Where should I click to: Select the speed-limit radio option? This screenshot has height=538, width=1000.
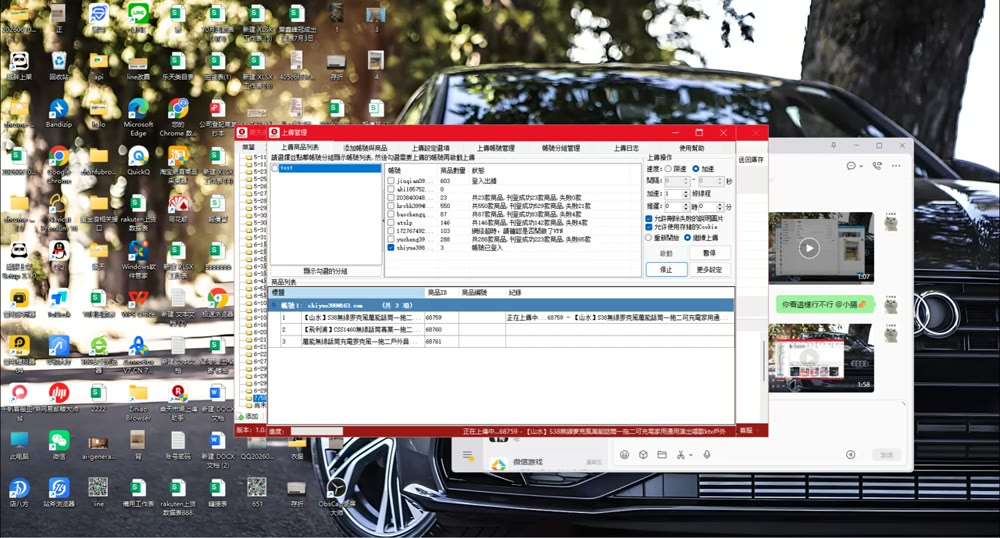pos(668,169)
